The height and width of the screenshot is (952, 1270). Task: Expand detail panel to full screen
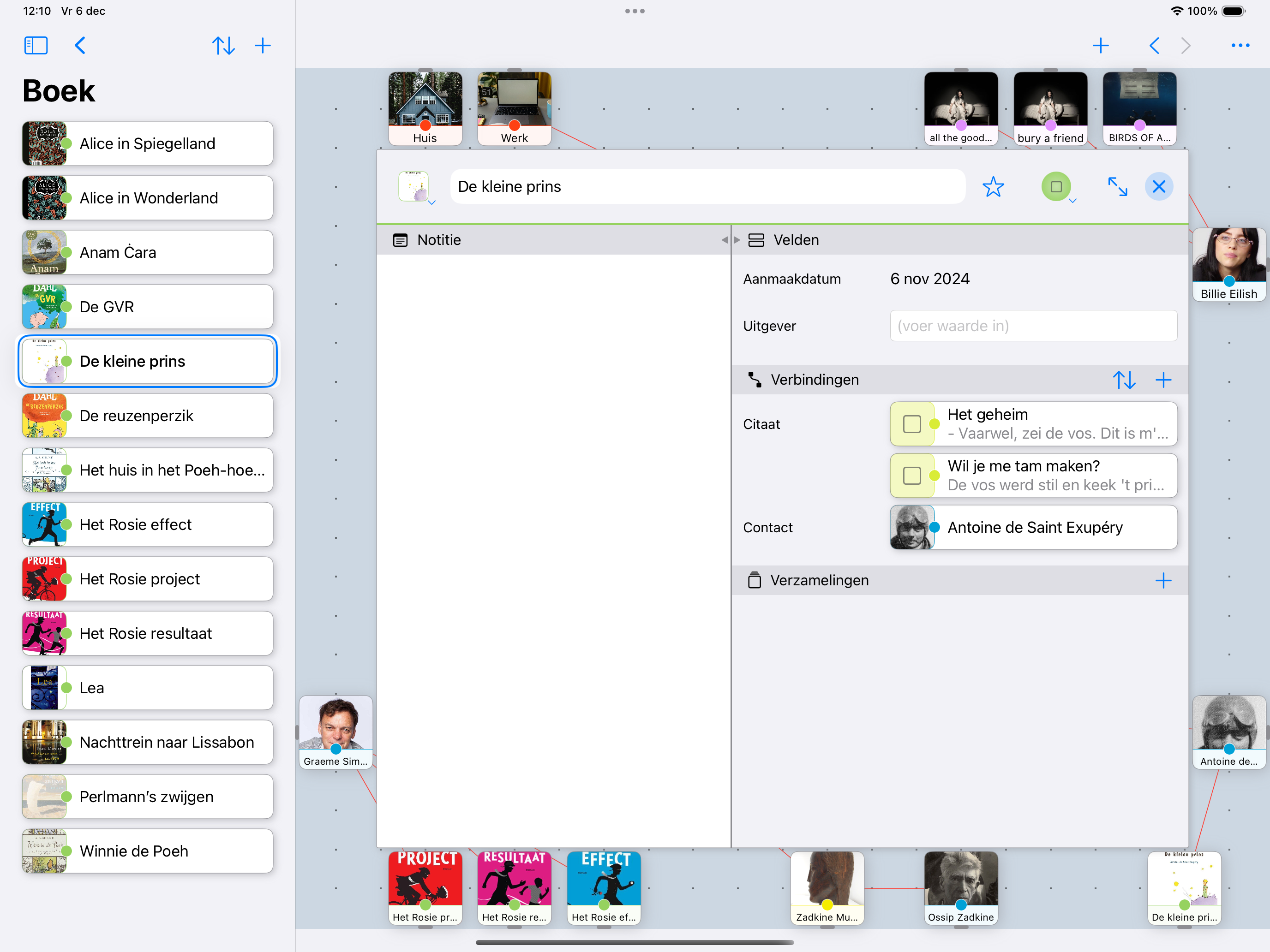(1117, 186)
